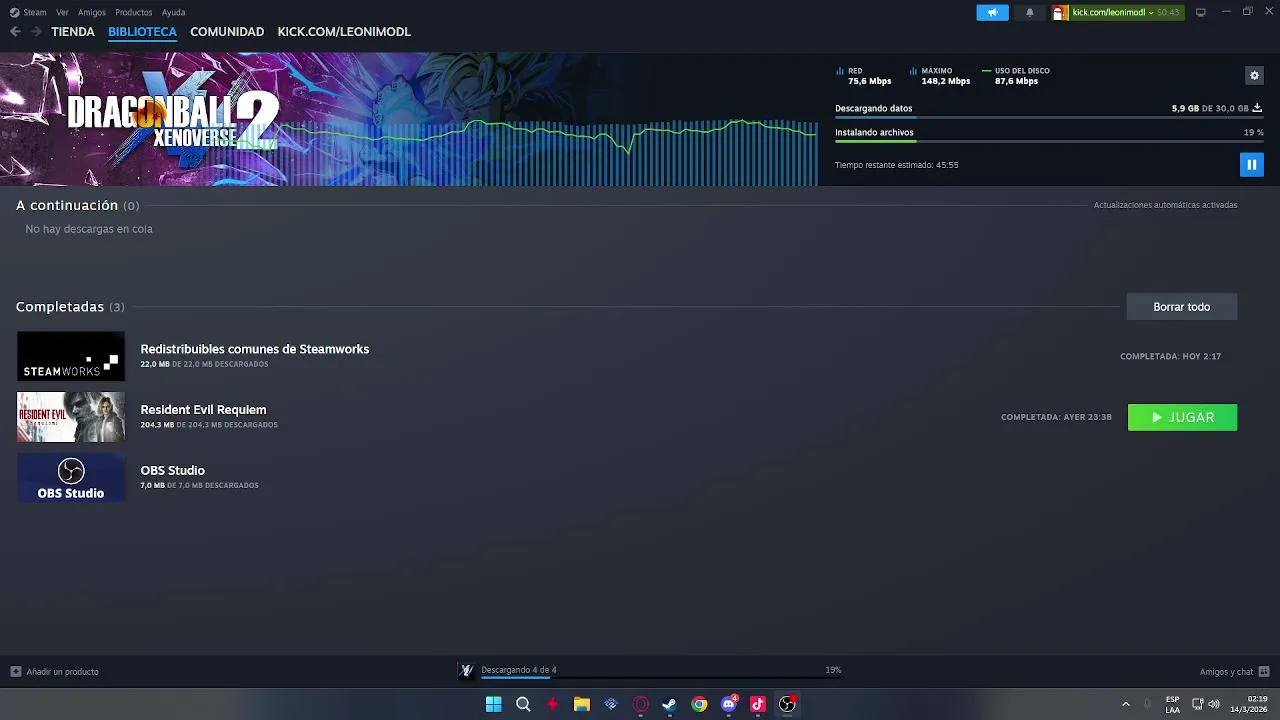Screen dimensions: 1280x720
Task: Select the Resident Evil Requiem title
Action: [x=203, y=410]
